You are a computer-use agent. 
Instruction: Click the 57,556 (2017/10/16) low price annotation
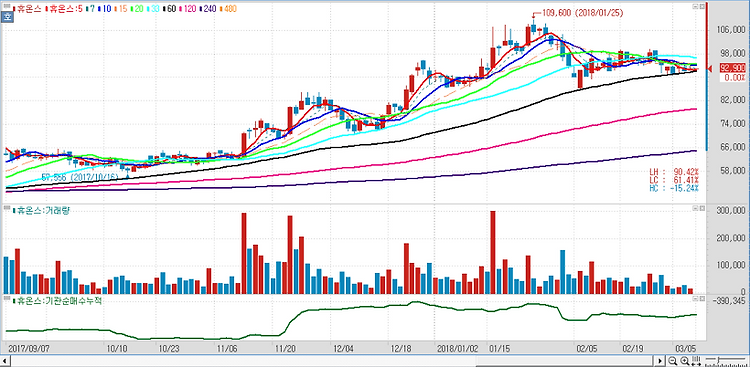(x=80, y=177)
